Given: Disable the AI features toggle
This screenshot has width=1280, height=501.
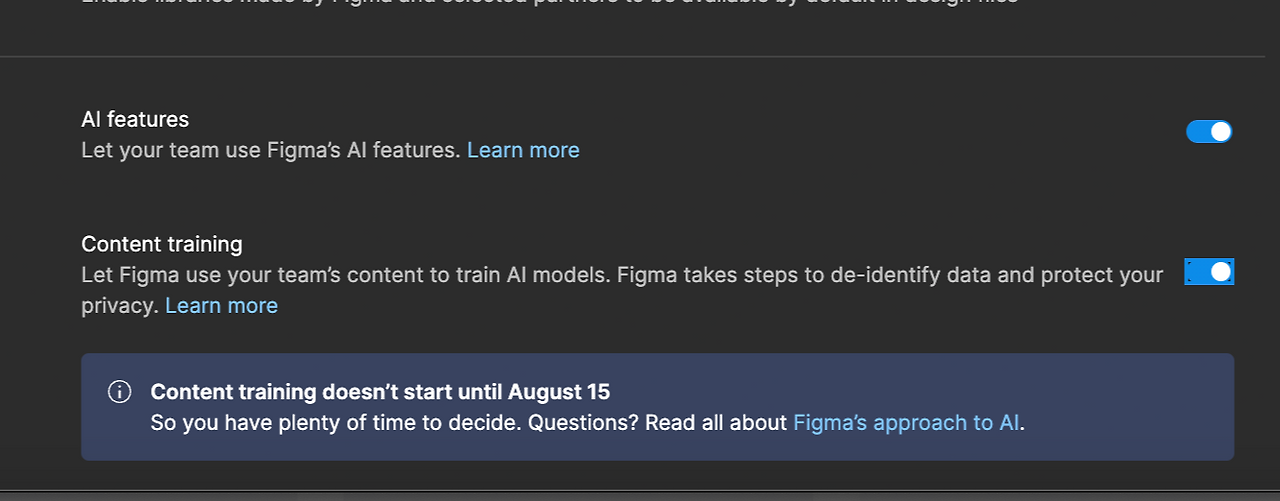Looking at the screenshot, I should pos(1208,132).
